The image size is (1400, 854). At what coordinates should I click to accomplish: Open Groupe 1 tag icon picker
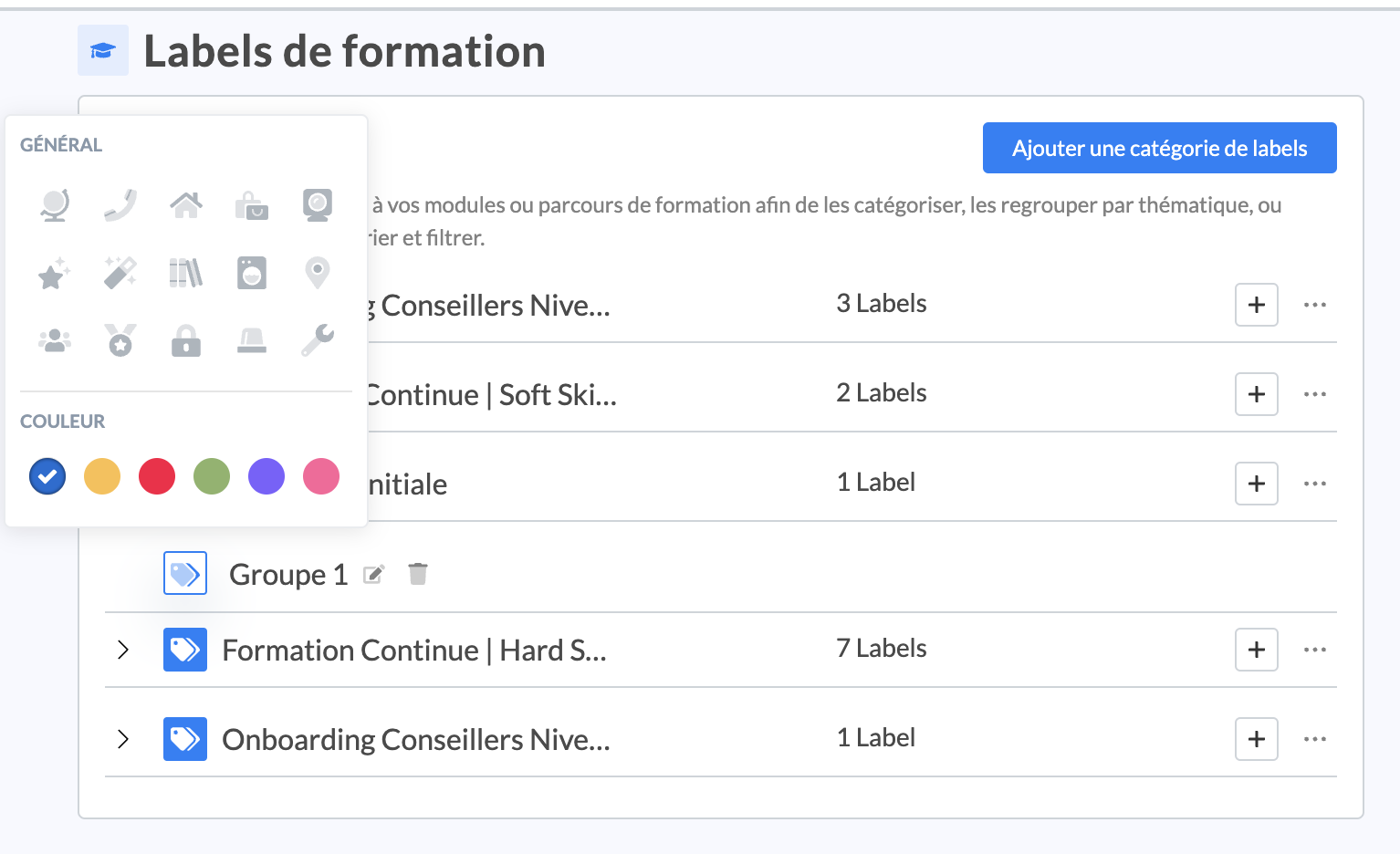185,574
